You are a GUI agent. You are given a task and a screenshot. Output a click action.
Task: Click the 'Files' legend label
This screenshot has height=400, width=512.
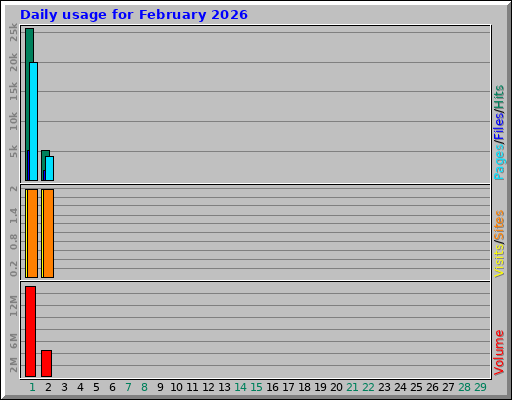tap(499, 127)
